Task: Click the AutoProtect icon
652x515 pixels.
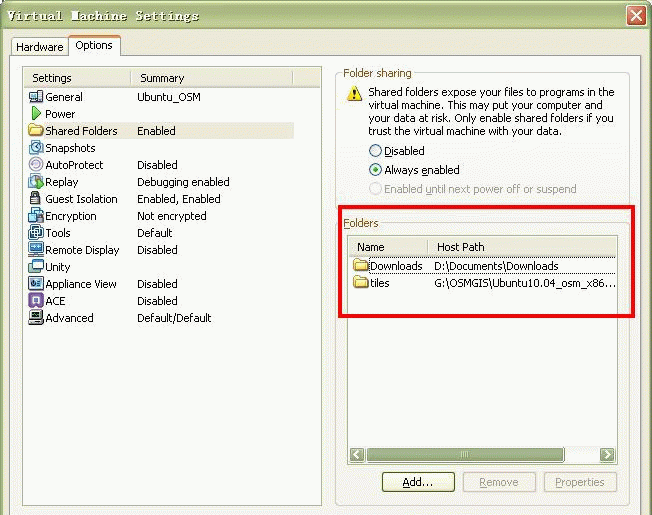Action: 36,164
